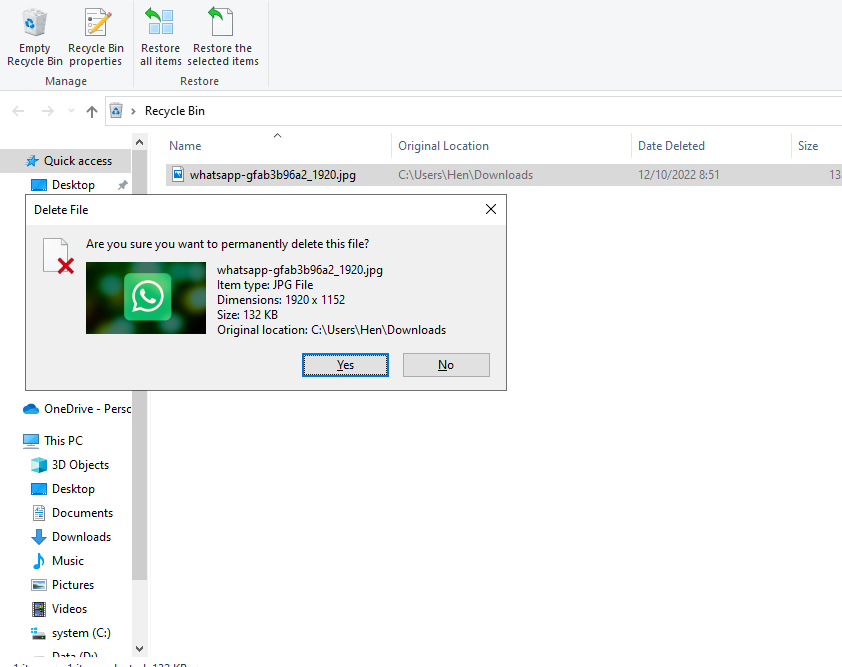Open recent locations dropdown arrow
The image size is (842, 667).
pos(71,111)
